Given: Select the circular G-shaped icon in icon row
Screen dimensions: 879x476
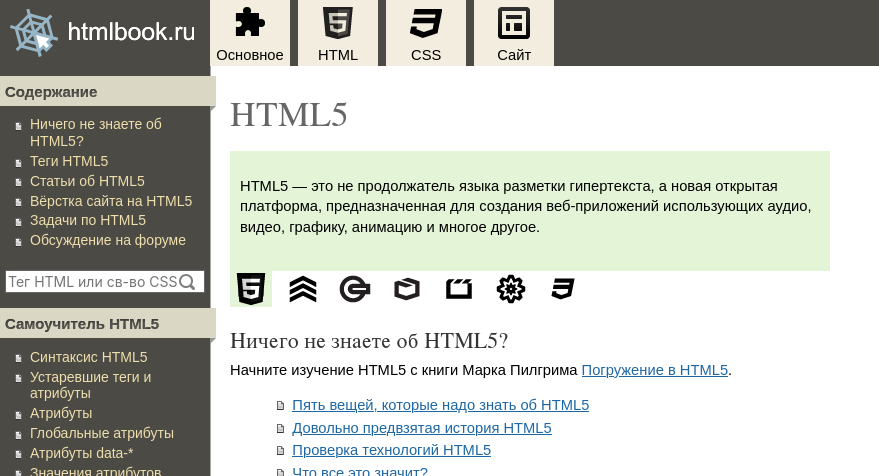Looking at the screenshot, I should pos(355,289).
